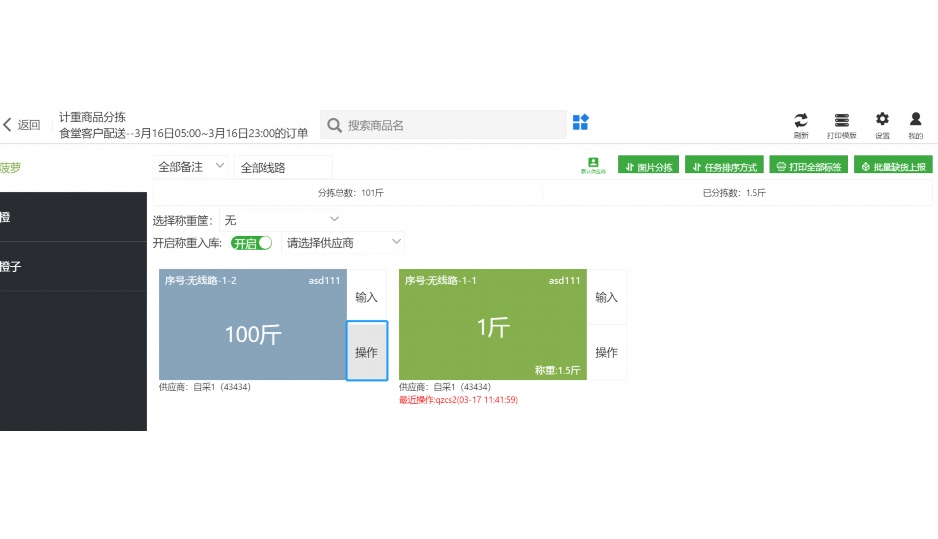Screen dimensions: 938x539
Task: Select 橙子 in the product sidebar
Action: (x=12, y=267)
